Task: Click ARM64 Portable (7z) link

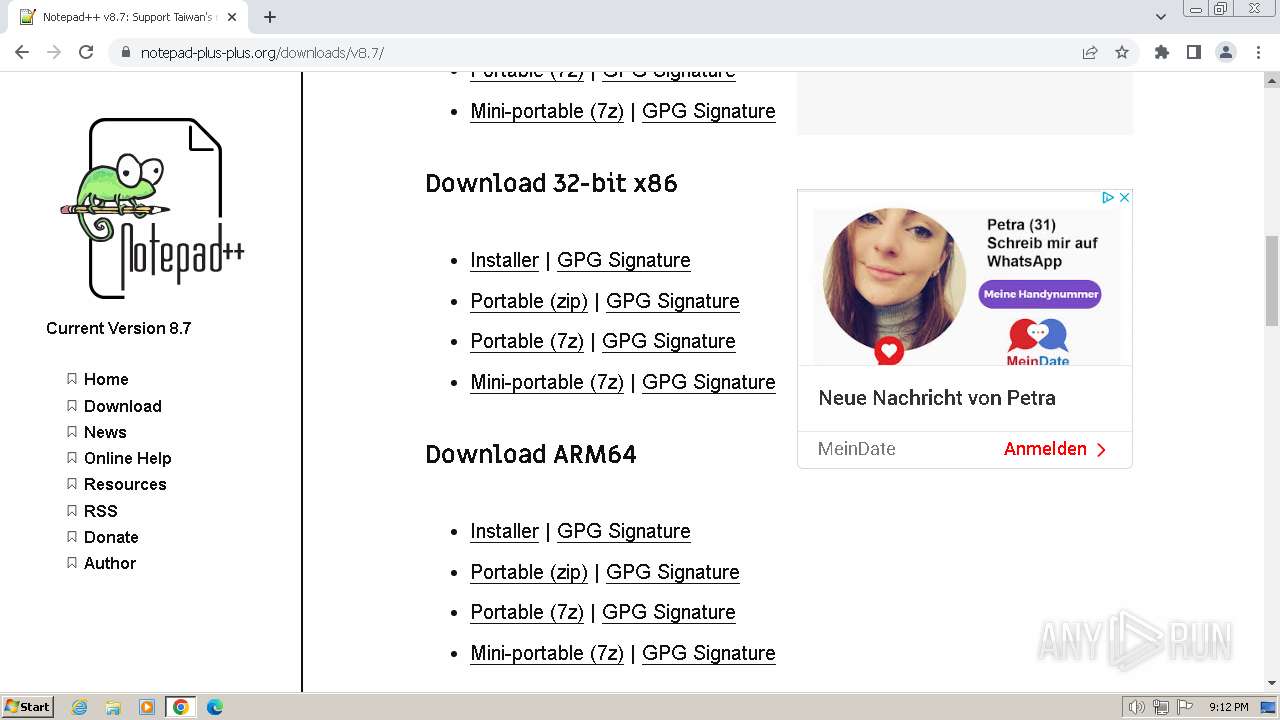Action: click(527, 612)
